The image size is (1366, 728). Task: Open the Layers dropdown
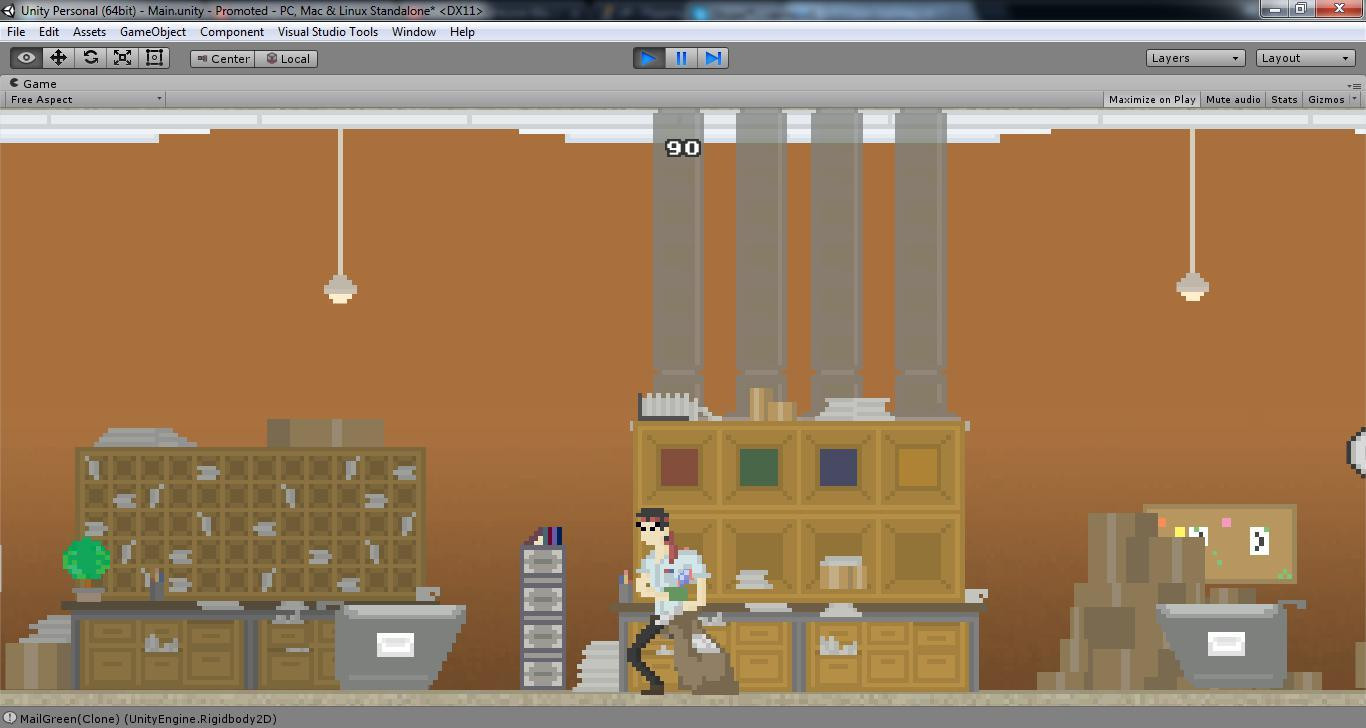coord(1196,58)
